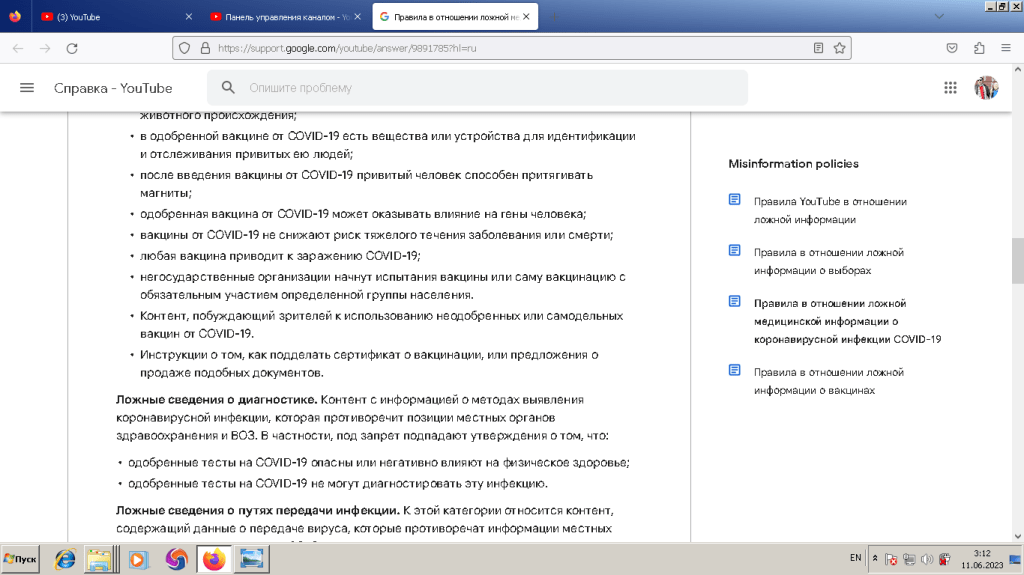
Task: Open the Firefox extensions puzzle icon
Action: [x=979, y=48]
